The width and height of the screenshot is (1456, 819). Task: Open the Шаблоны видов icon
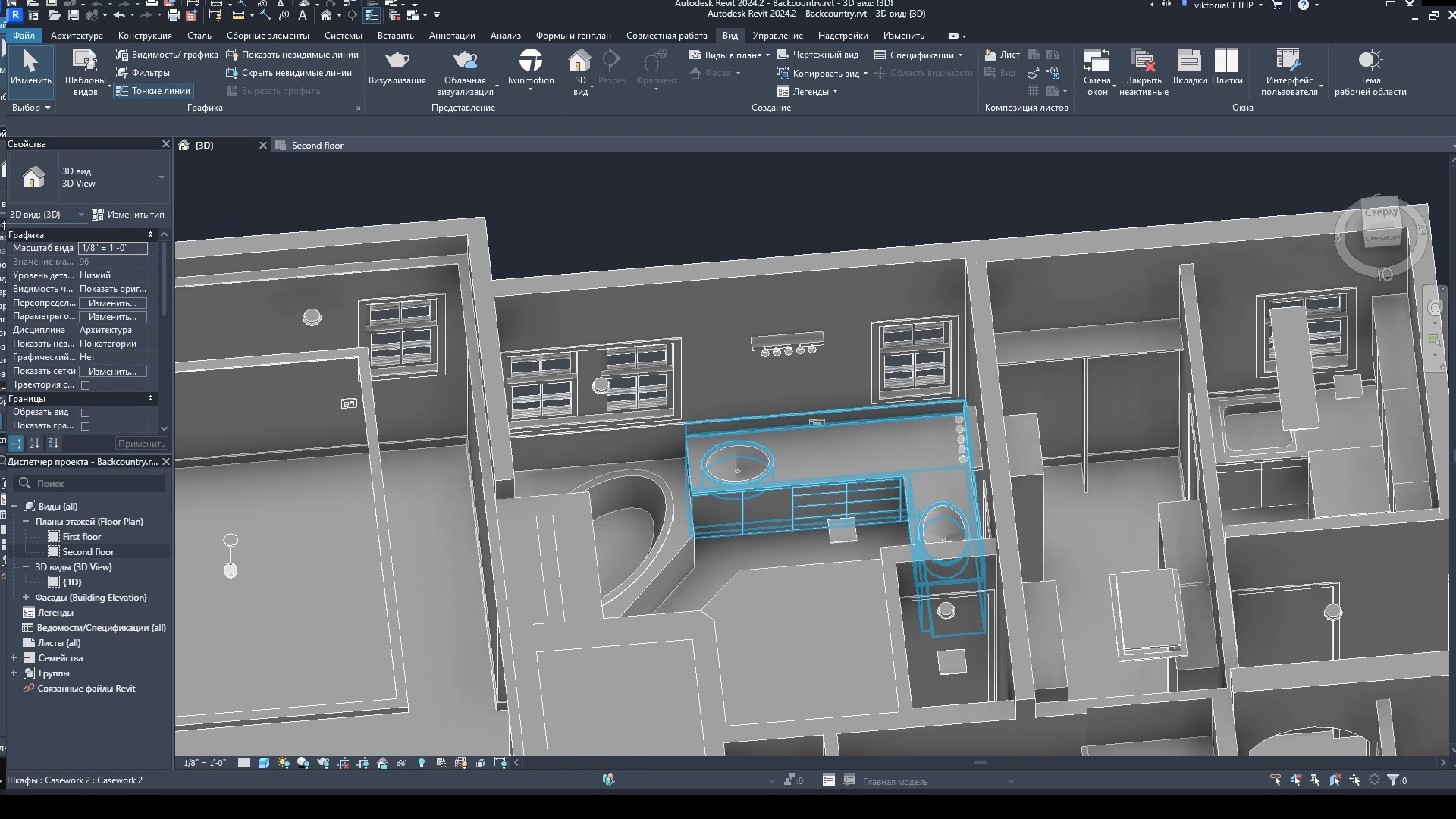pyautogui.click(x=84, y=61)
